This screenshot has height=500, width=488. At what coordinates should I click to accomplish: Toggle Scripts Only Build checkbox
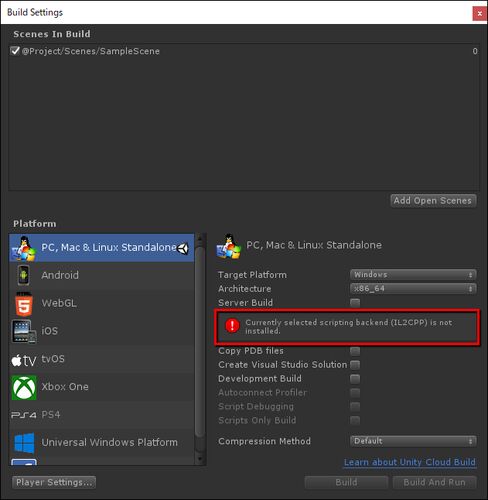[355, 420]
